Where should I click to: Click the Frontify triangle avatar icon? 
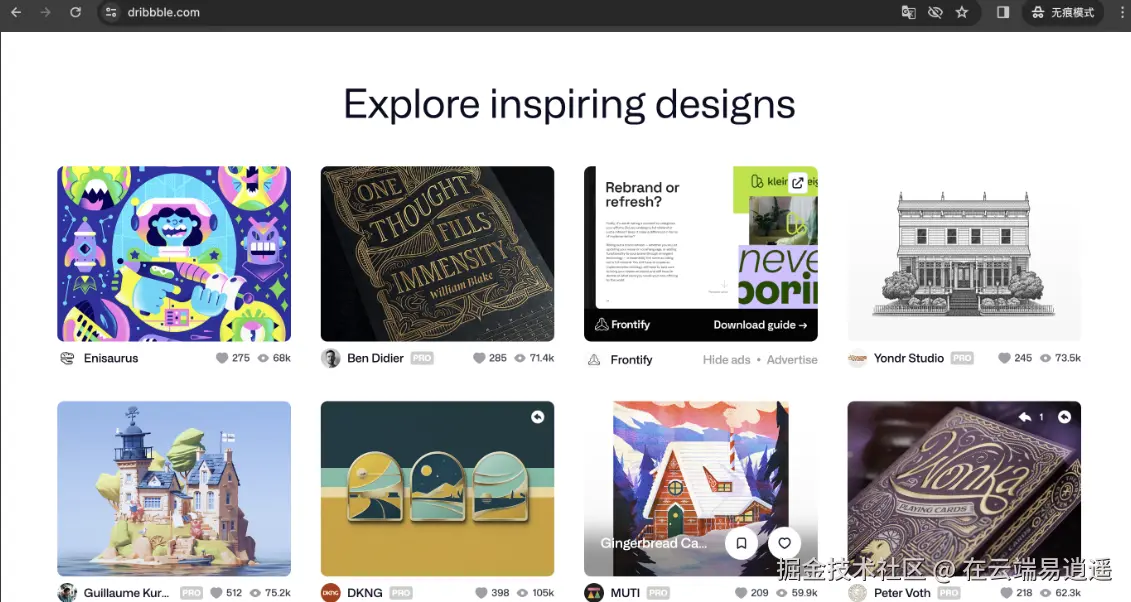[594, 360]
